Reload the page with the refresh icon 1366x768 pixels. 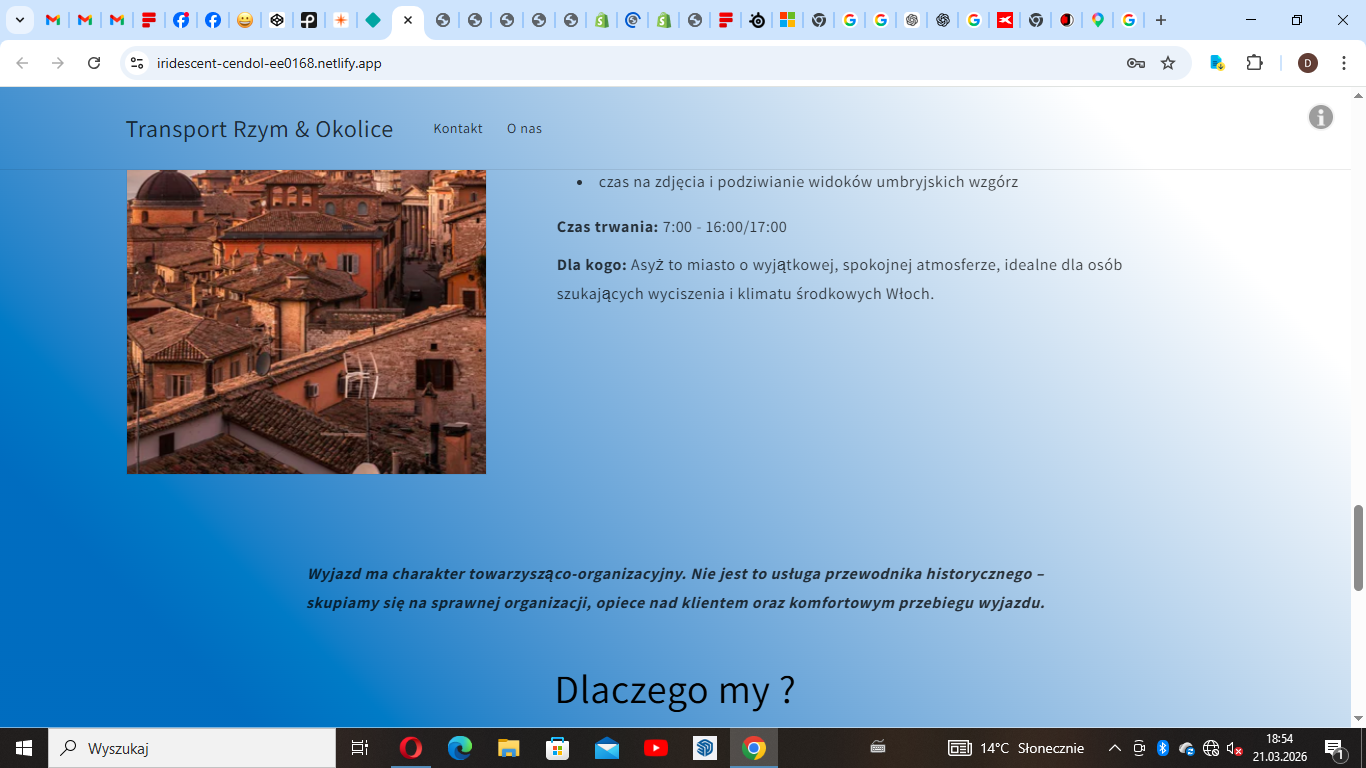coord(94,63)
